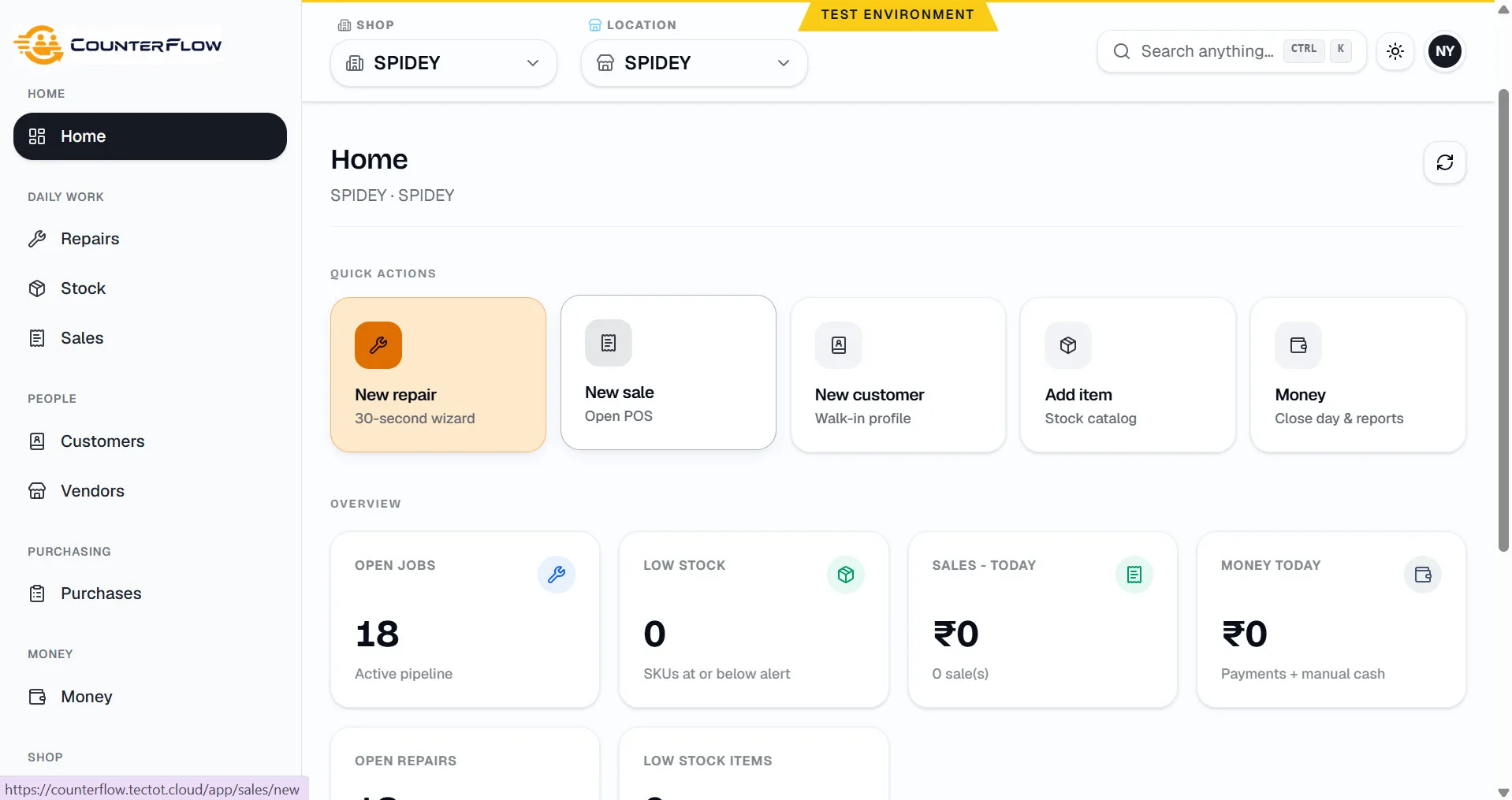This screenshot has height=800, width=1512.
Task: Start the New repair 30-second wizard
Action: coord(438,374)
